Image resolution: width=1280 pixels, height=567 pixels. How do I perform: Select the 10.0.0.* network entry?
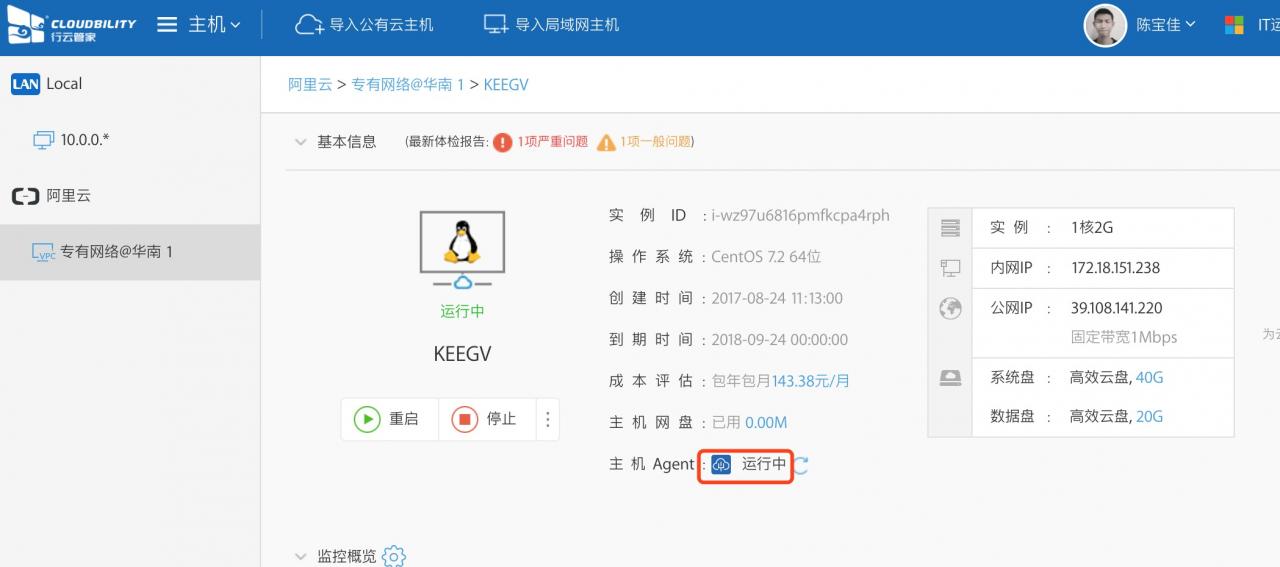tap(85, 140)
